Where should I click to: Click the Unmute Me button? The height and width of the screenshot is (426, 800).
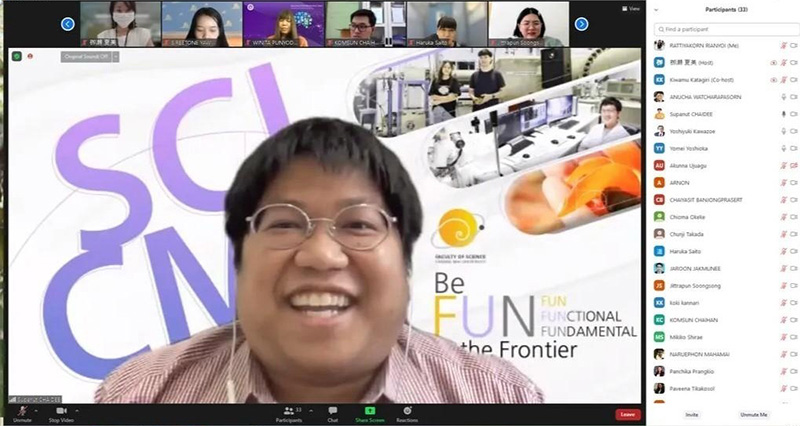coord(754,415)
